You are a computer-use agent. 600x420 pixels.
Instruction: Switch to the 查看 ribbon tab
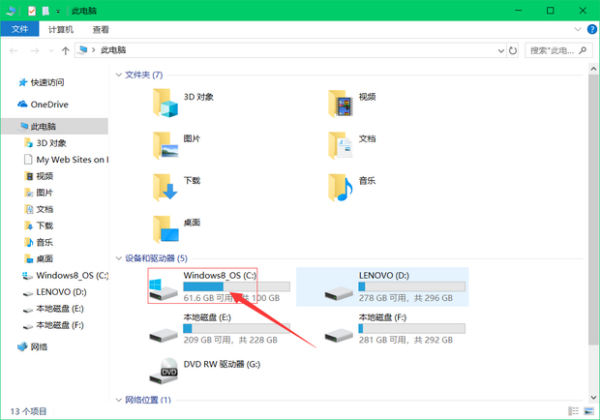tap(101, 29)
